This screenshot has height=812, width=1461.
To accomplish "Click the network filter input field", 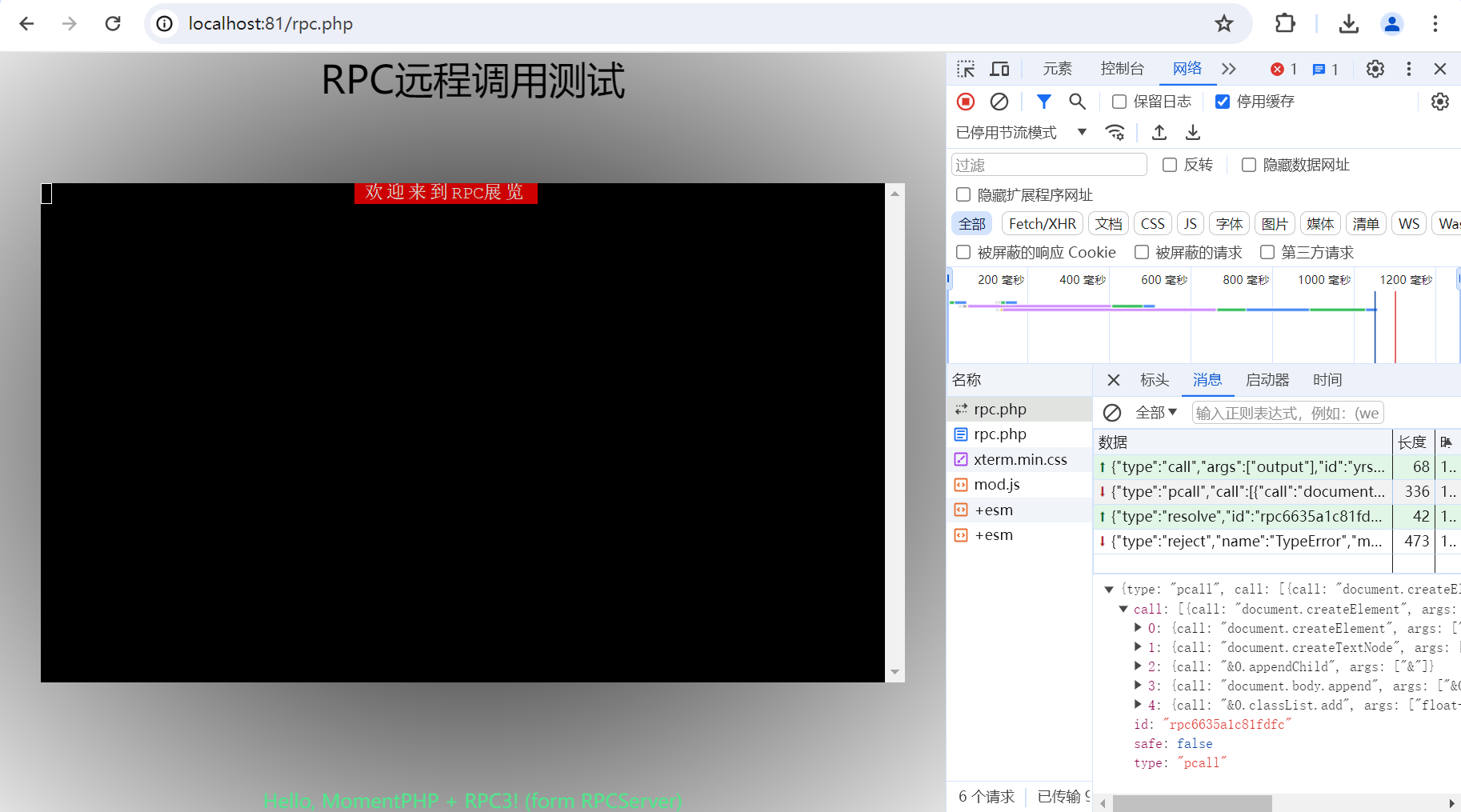I will click(1049, 165).
